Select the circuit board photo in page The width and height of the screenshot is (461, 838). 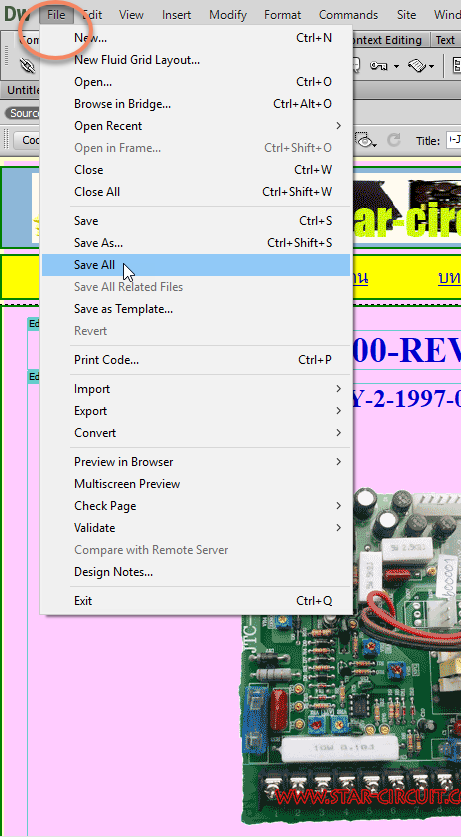tap(350, 655)
